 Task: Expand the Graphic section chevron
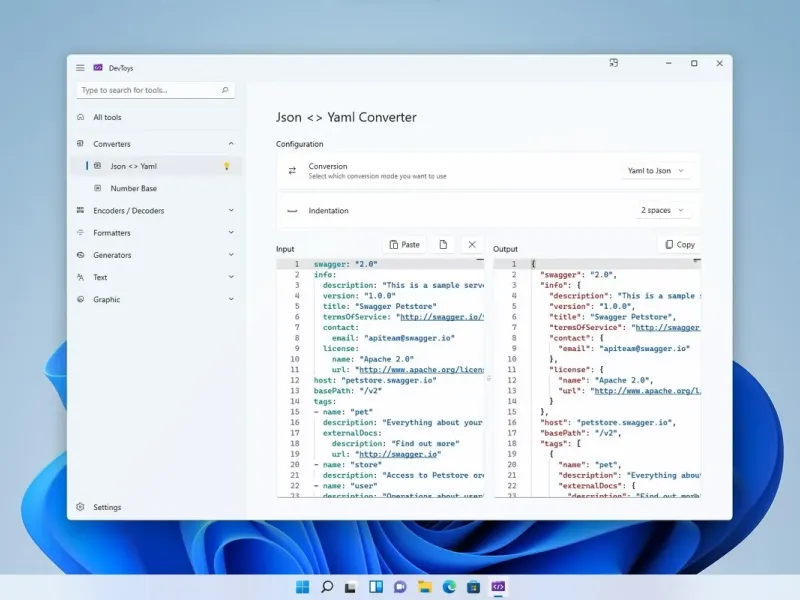pos(231,299)
